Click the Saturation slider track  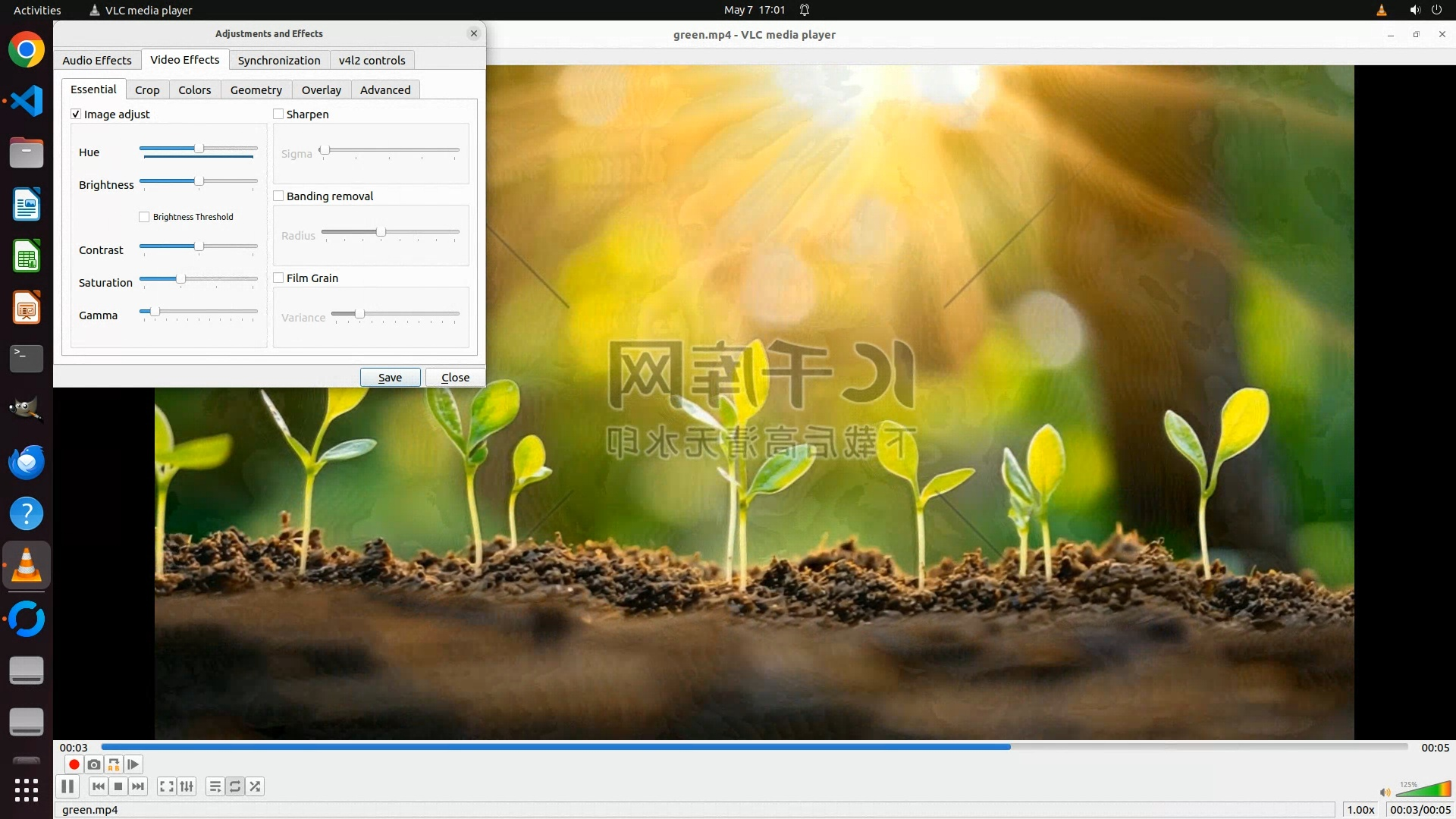pos(220,279)
